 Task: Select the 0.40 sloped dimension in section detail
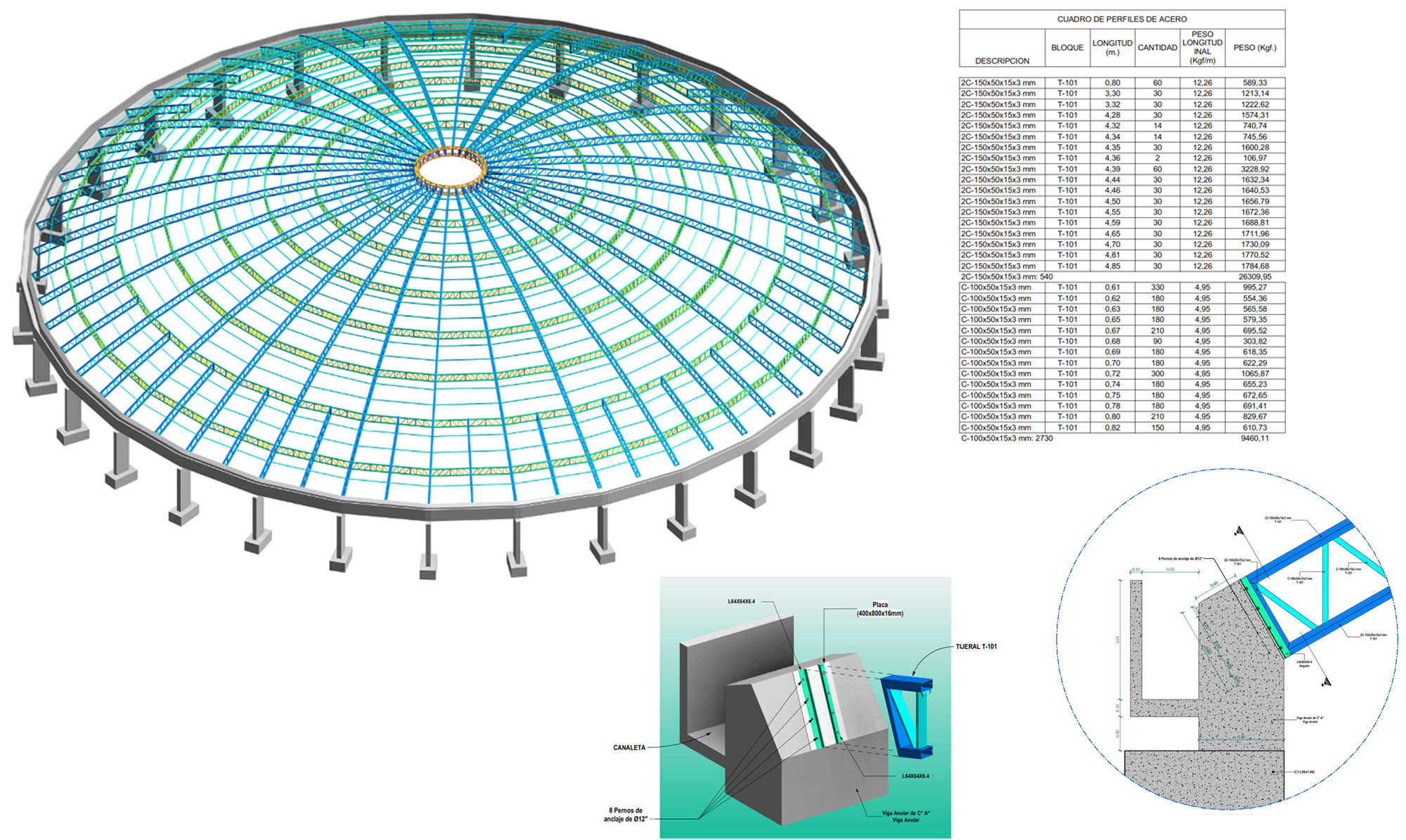[1214, 585]
